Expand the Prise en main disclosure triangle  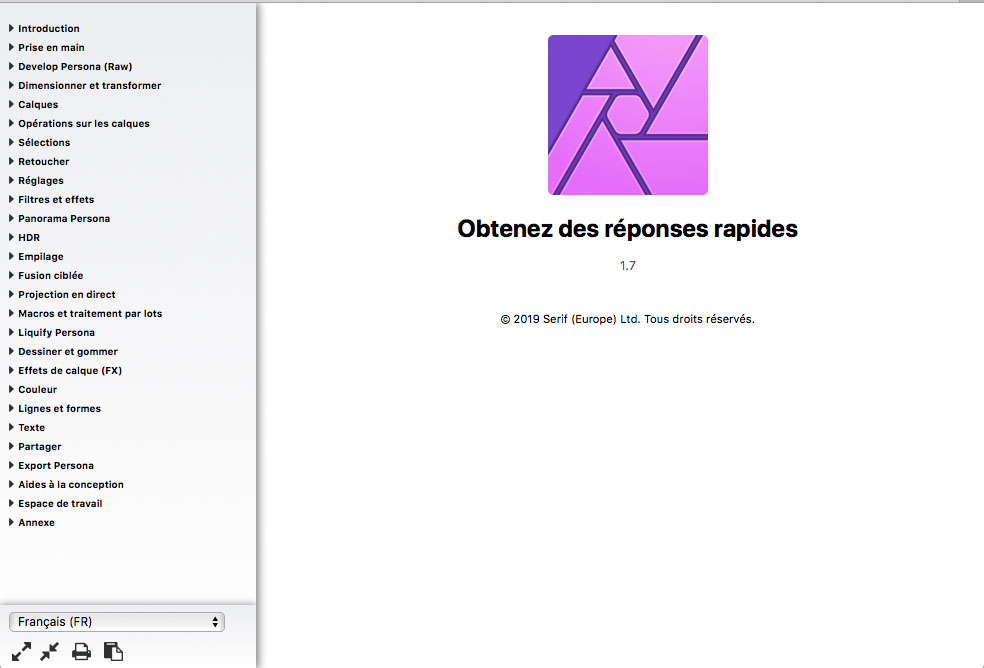11,47
